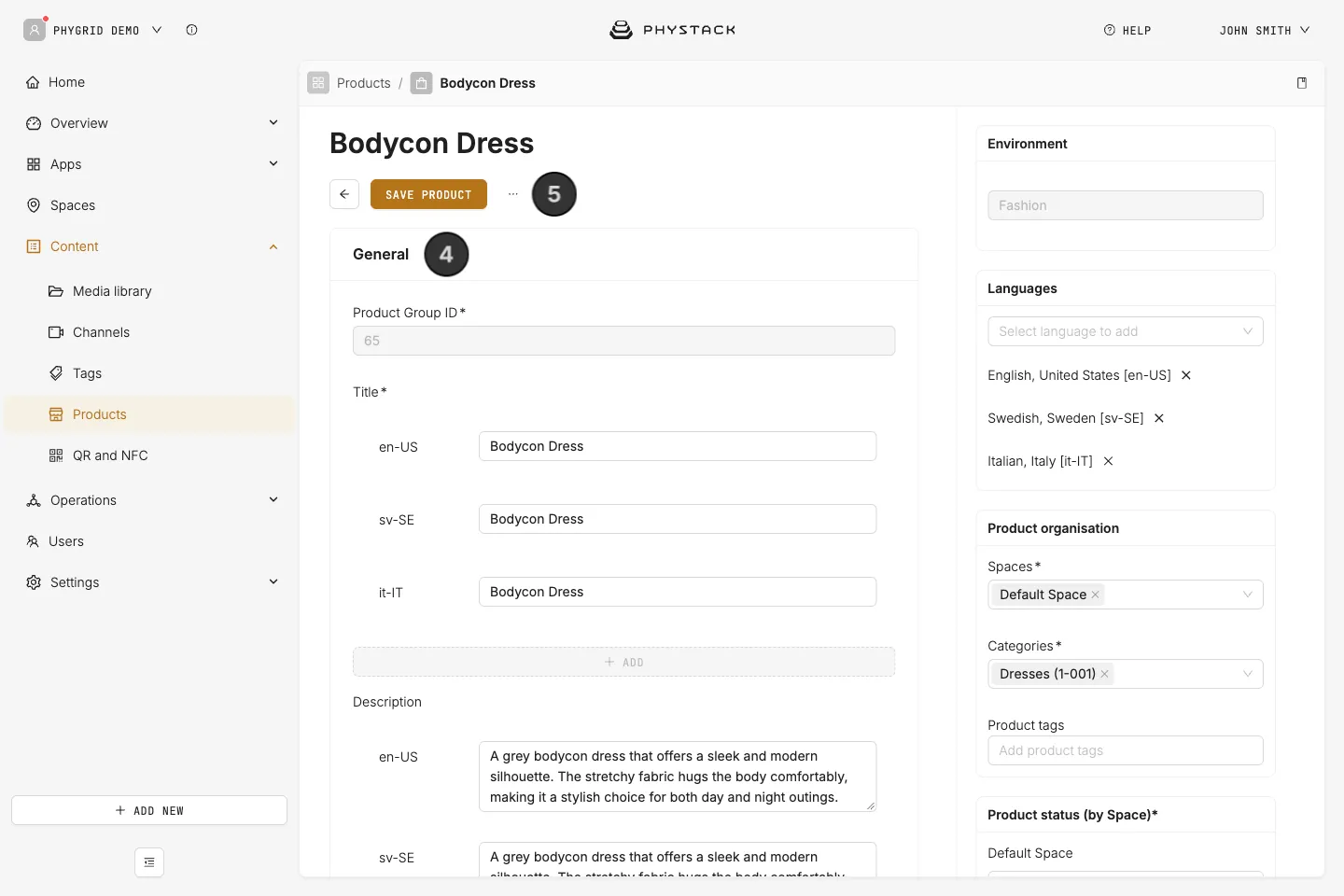Screen dimensions: 1344x896
Task: Expand the Apps menu section
Action: (273, 164)
